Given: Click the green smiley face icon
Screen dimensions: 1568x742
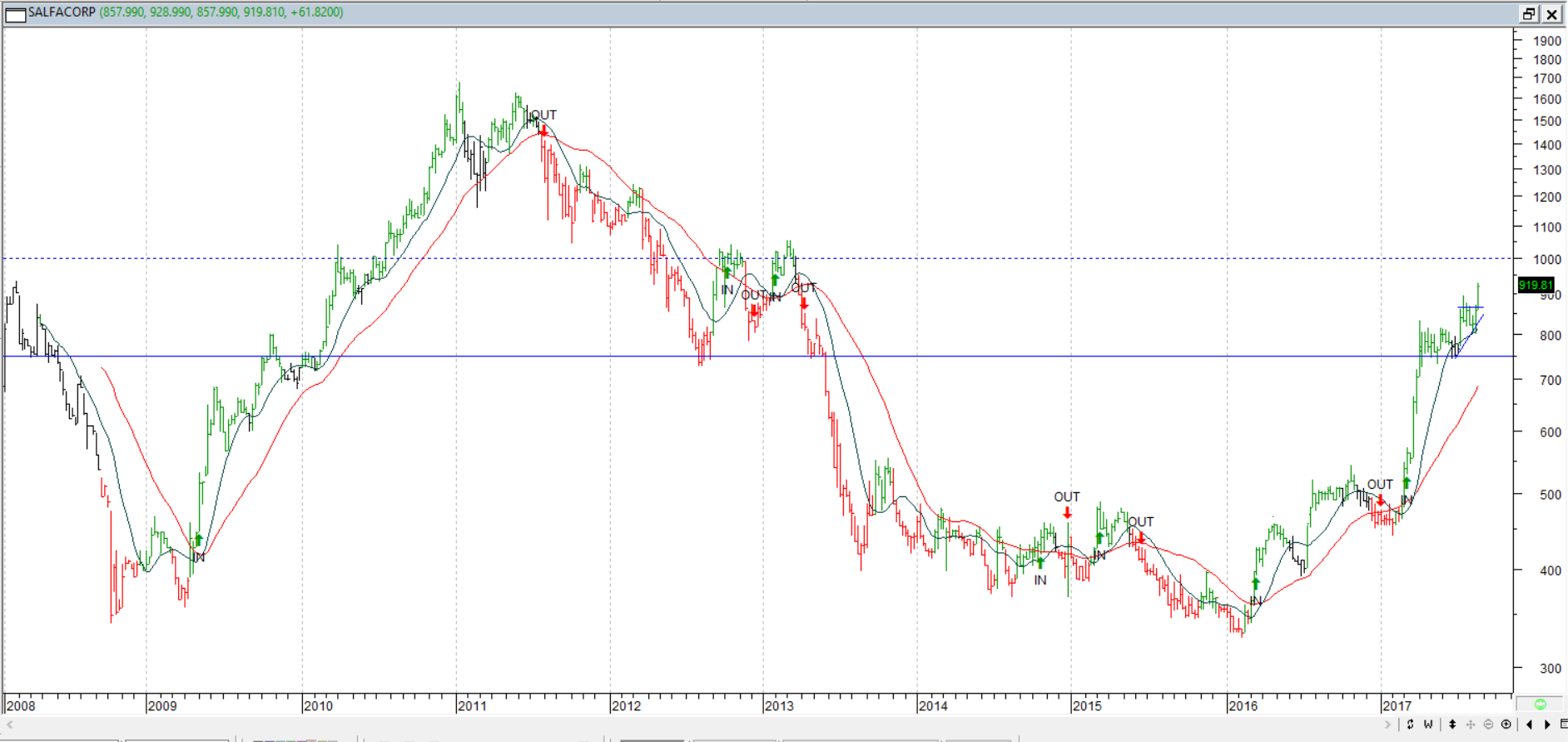Looking at the screenshot, I should (1540, 705).
